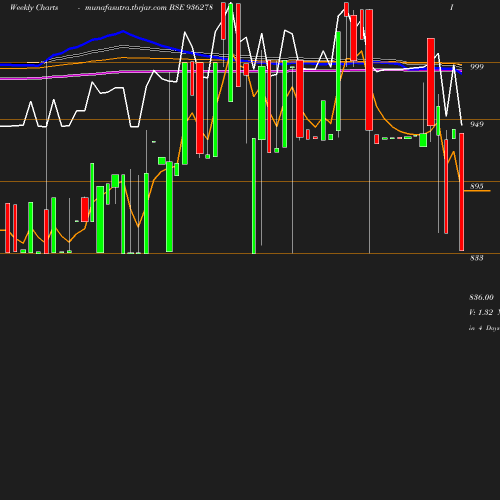Screen dimensions: 500x500
Task: Select the 999 price level label
Action: click(477, 67)
